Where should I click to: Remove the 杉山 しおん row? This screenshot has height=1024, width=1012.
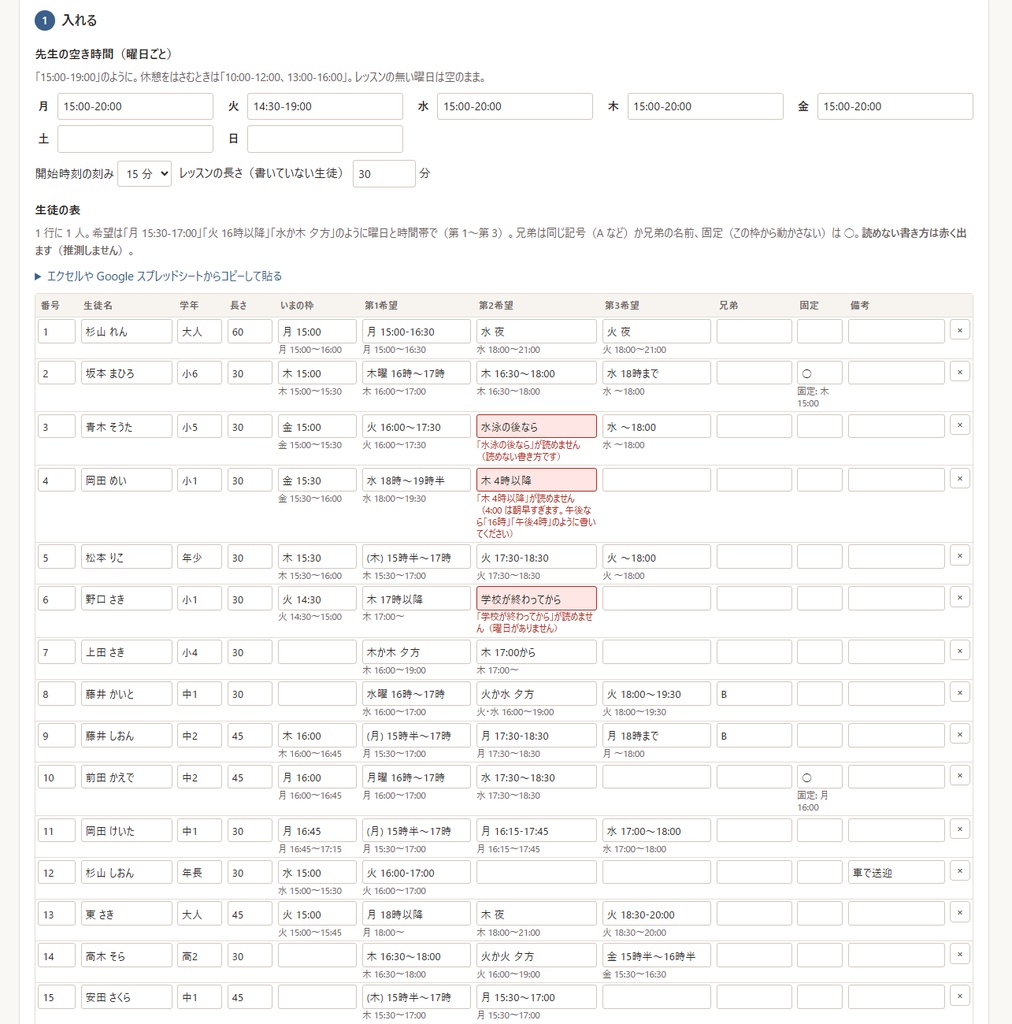[959, 872]
